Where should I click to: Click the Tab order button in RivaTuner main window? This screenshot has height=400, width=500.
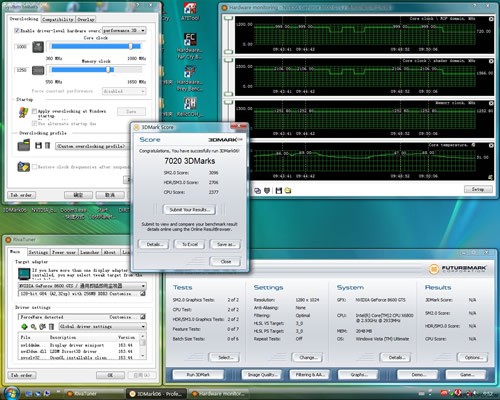click(22, 375)
